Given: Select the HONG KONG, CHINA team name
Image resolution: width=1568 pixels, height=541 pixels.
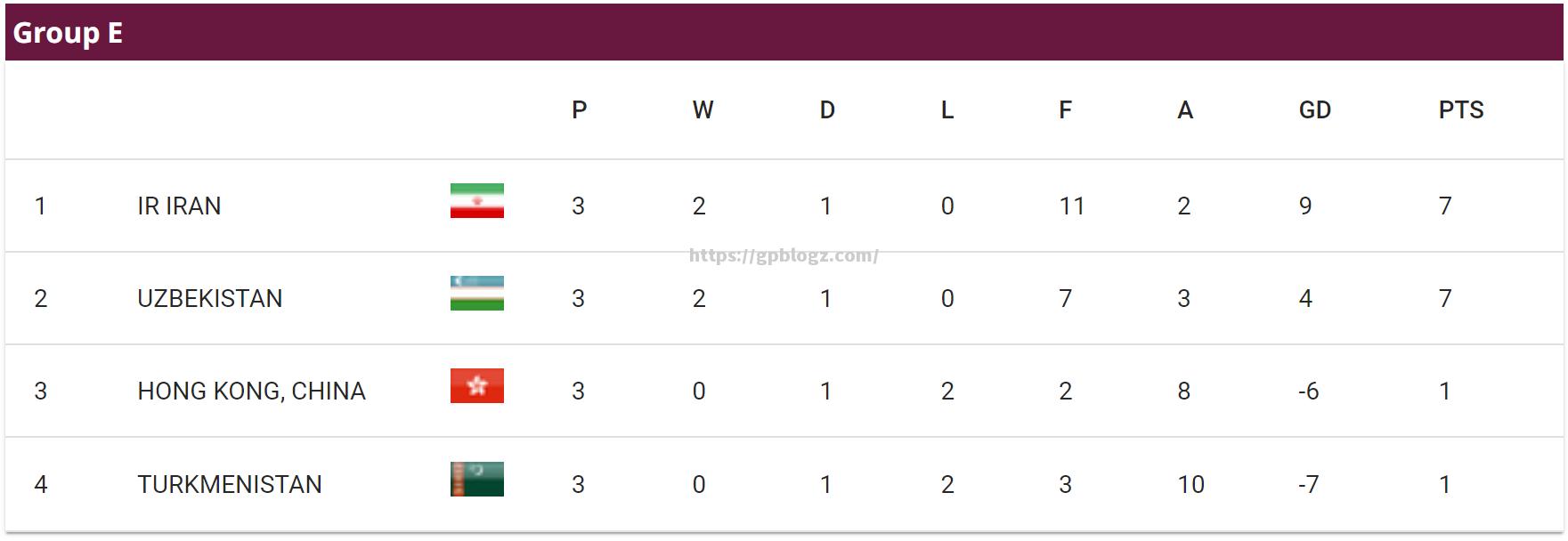Looking at the screenshot, I should click(x=251, y=392).
